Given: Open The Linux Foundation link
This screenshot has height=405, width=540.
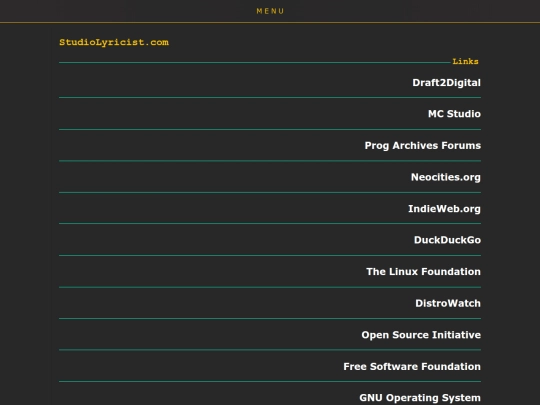Looking at the screenshot, I should click(x=423, y=271).
